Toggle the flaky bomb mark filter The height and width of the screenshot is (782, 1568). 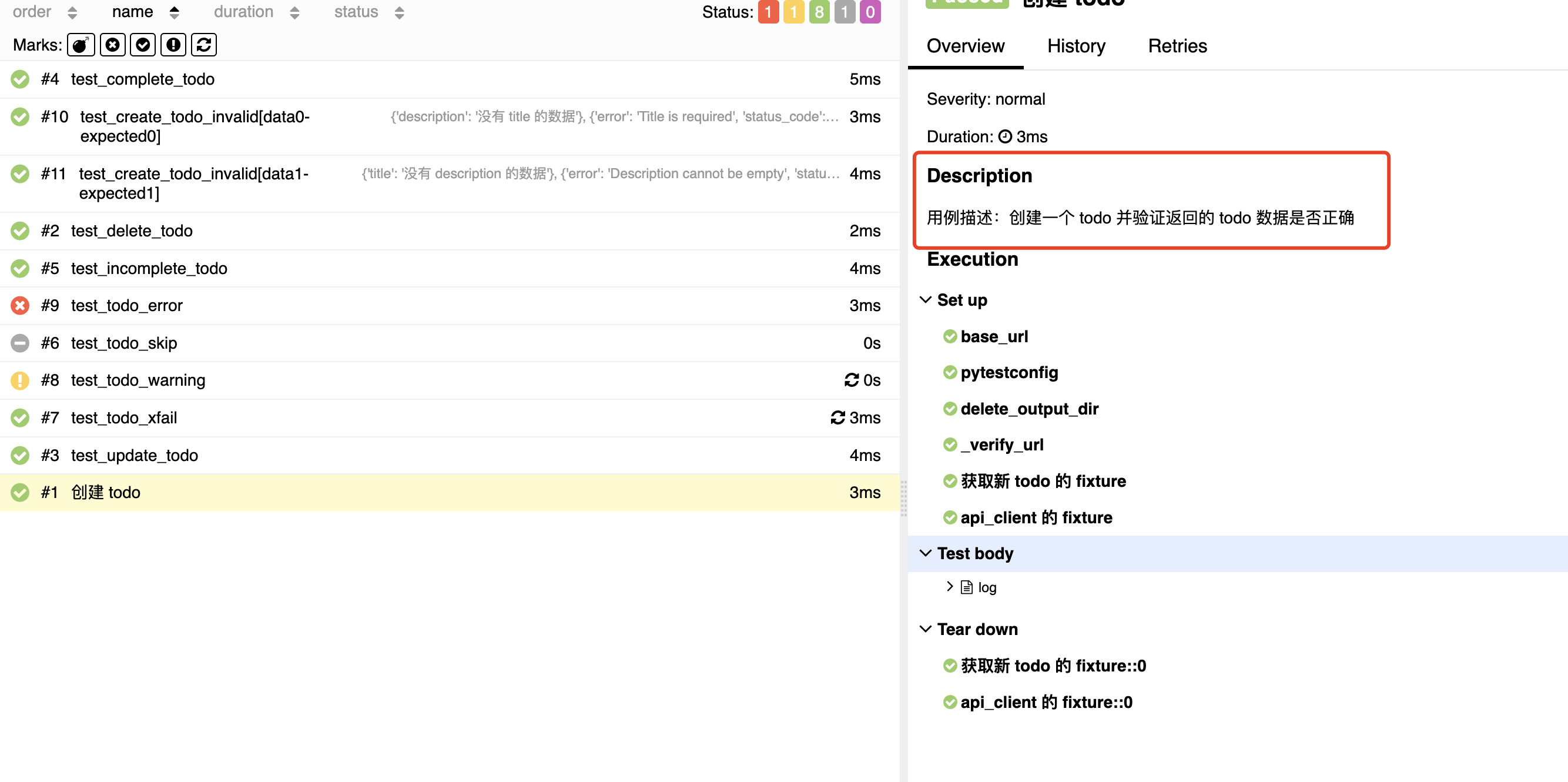(x=81, y=45)
